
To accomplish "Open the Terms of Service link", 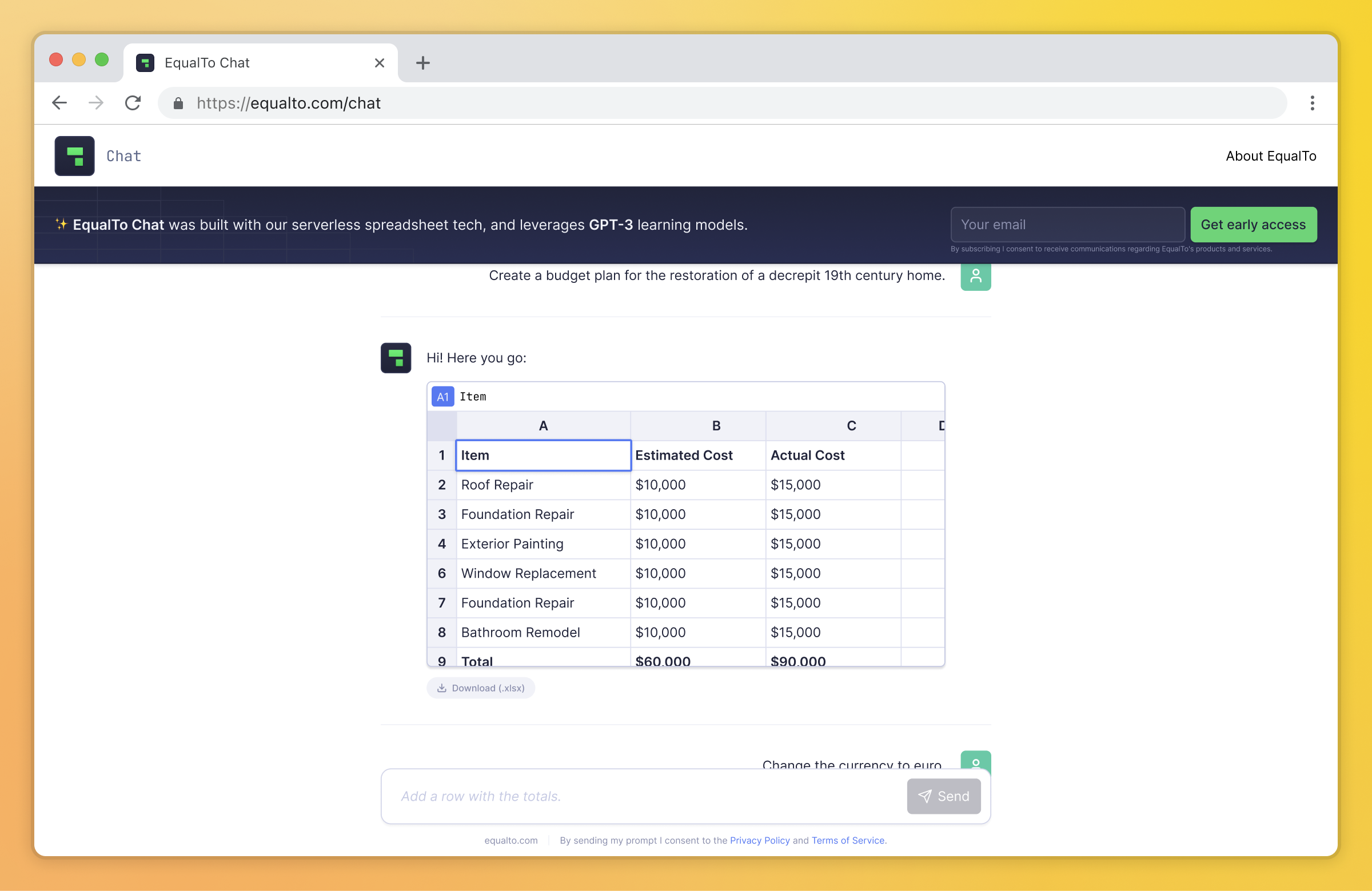I will tap(847, 840).
